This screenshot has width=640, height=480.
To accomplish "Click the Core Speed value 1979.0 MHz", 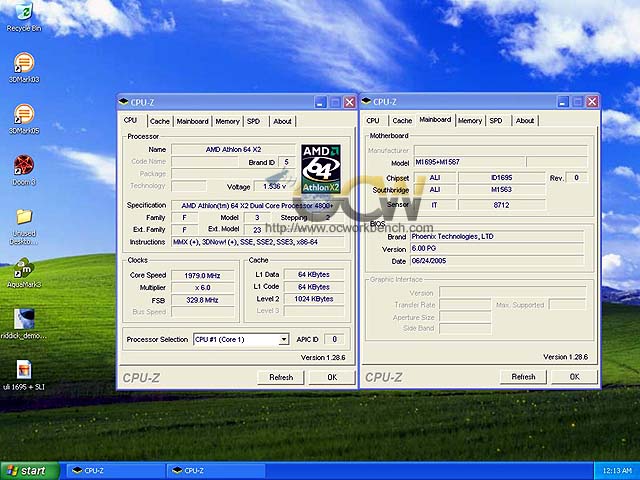I will point(202,276).
